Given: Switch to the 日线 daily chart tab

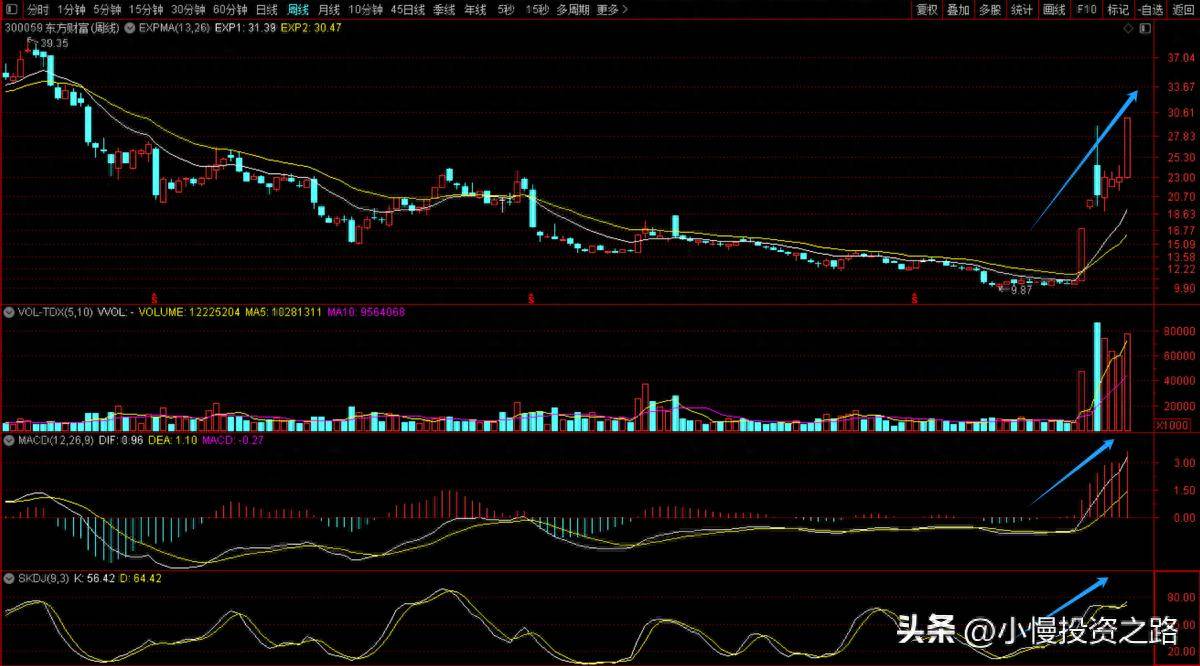Looking at the screenshot, I should [267, 9].
